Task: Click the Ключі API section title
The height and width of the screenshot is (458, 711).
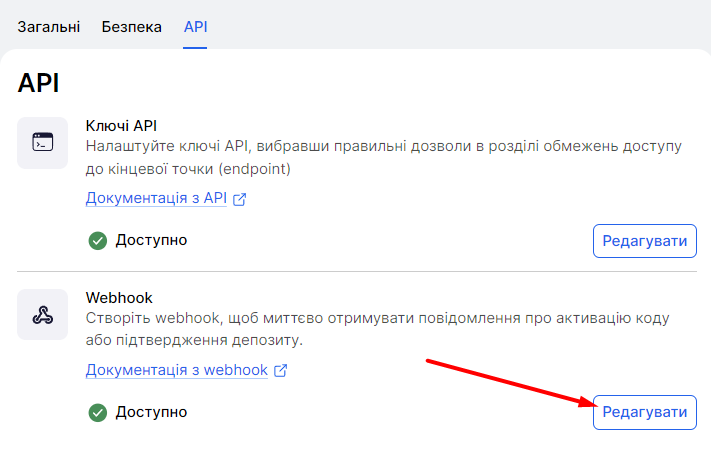Action: point(122,125)
